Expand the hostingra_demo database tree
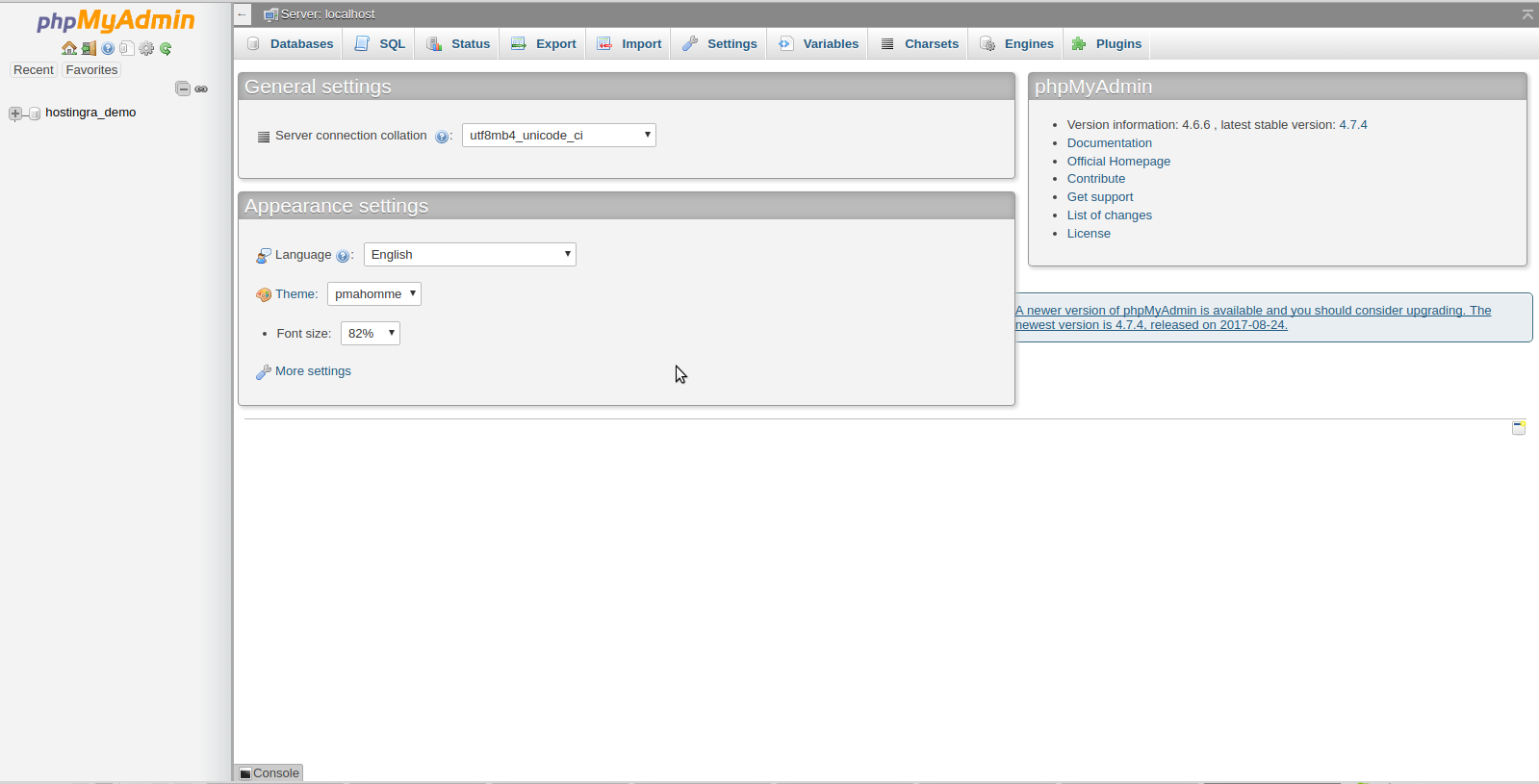Screen dimensions: 1539x784 pos(15,114)
